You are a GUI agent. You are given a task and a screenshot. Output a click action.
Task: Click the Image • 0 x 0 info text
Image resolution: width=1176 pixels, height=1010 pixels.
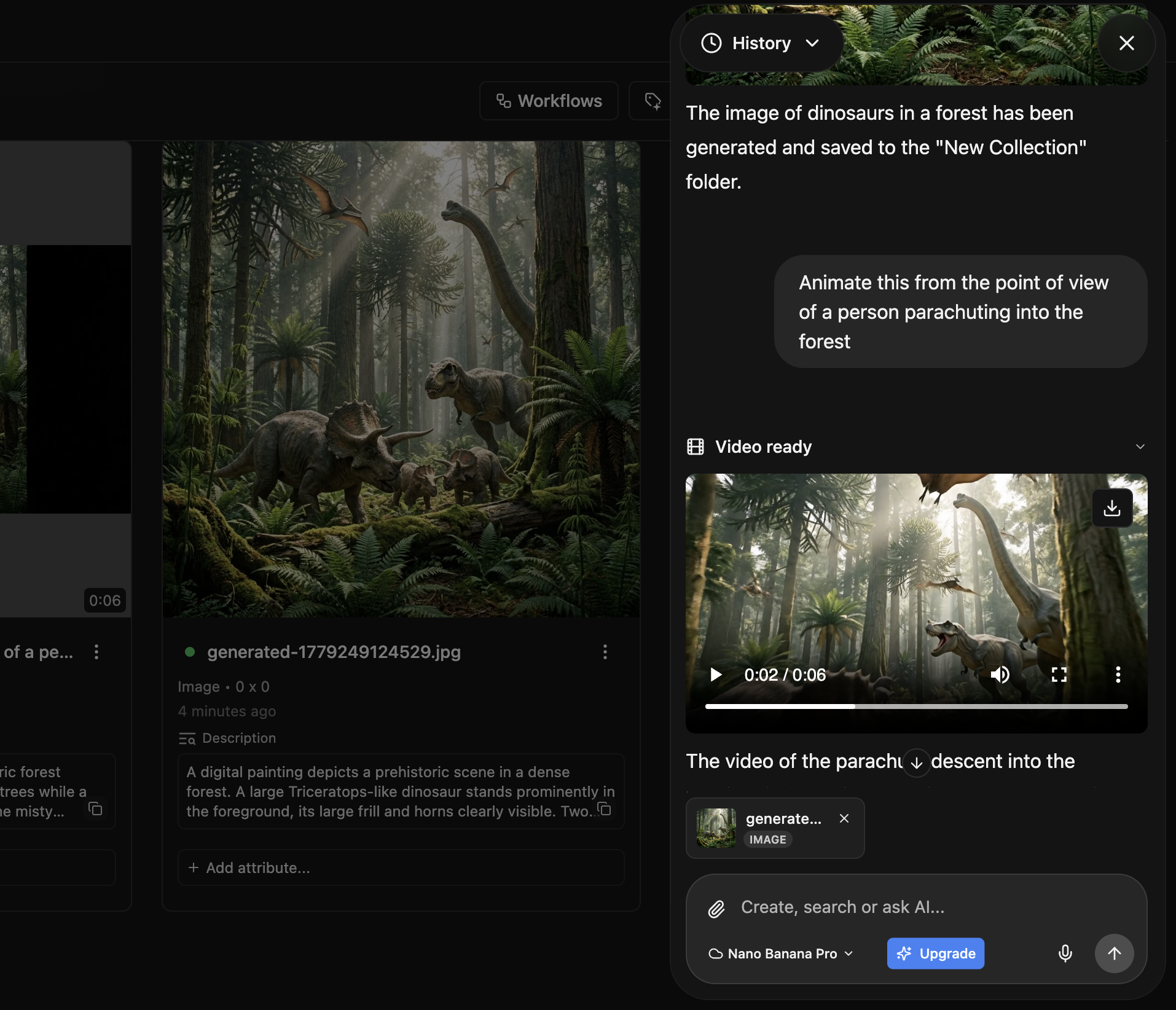223,686
